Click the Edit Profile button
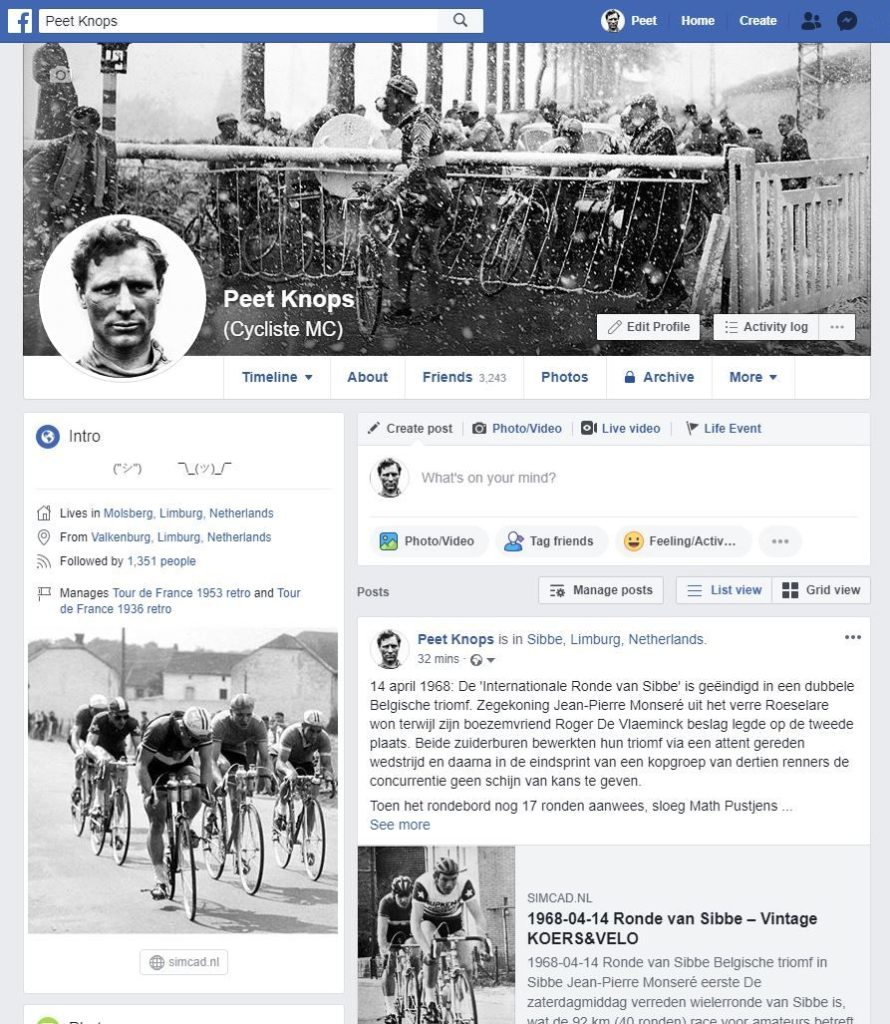The image size is (890, 1024). (648, 327)
